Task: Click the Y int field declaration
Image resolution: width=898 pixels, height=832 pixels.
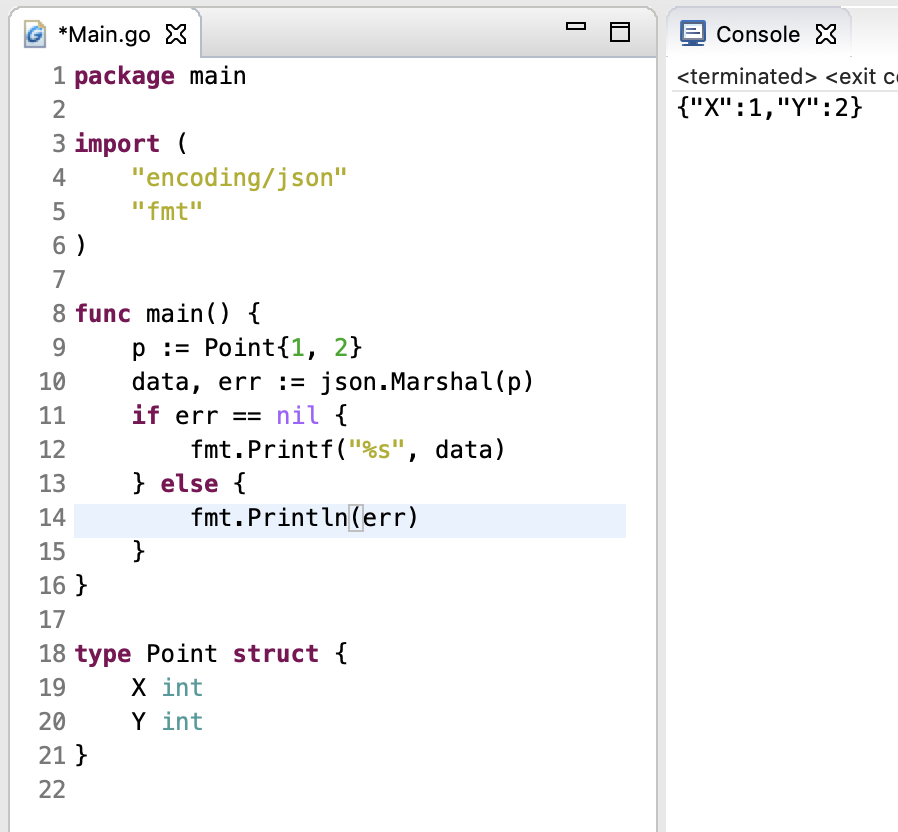Action: [167, 722]
